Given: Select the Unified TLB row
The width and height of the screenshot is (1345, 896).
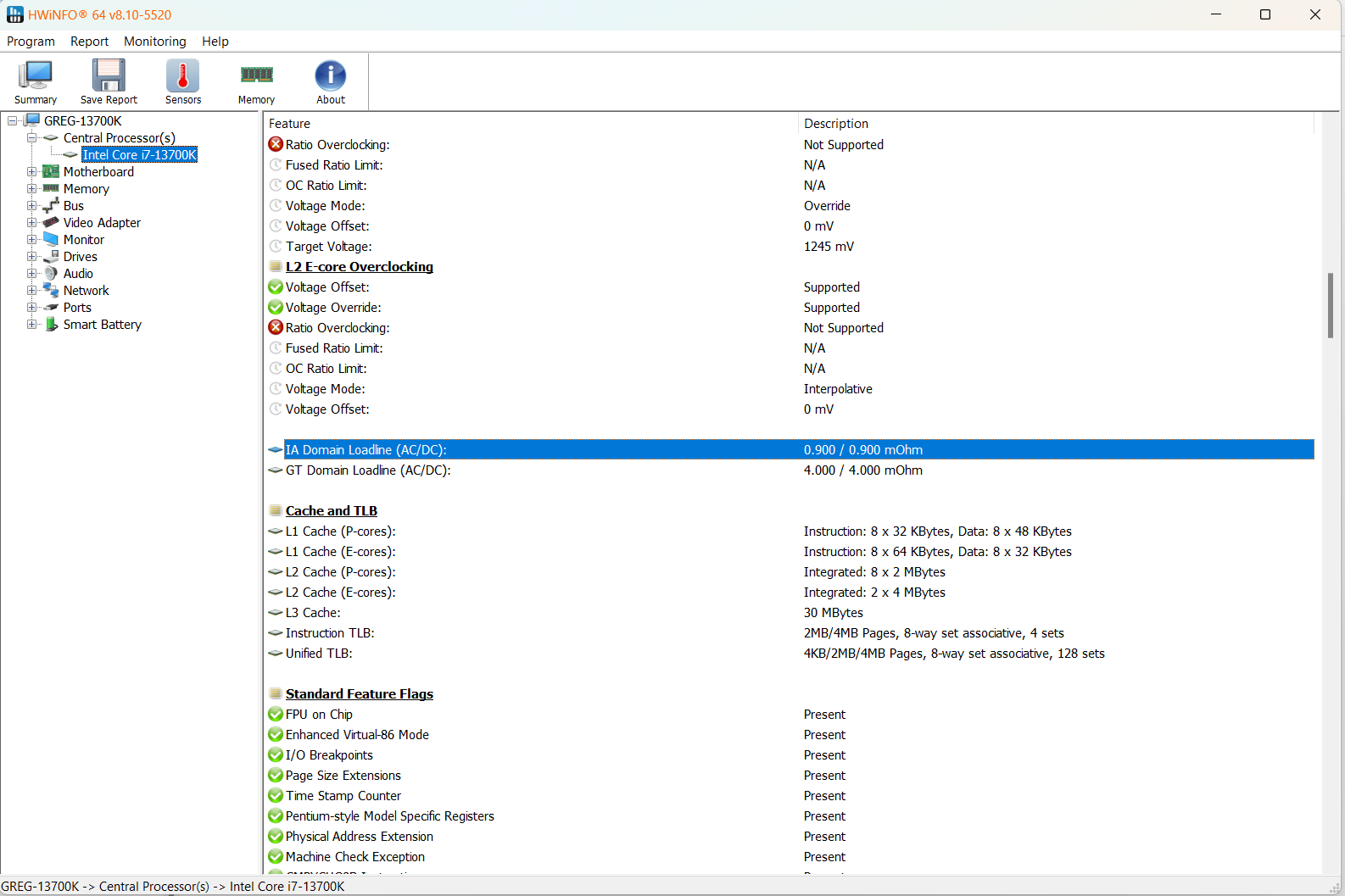Looking at the screenshot, I should click(x=790, y=653).
